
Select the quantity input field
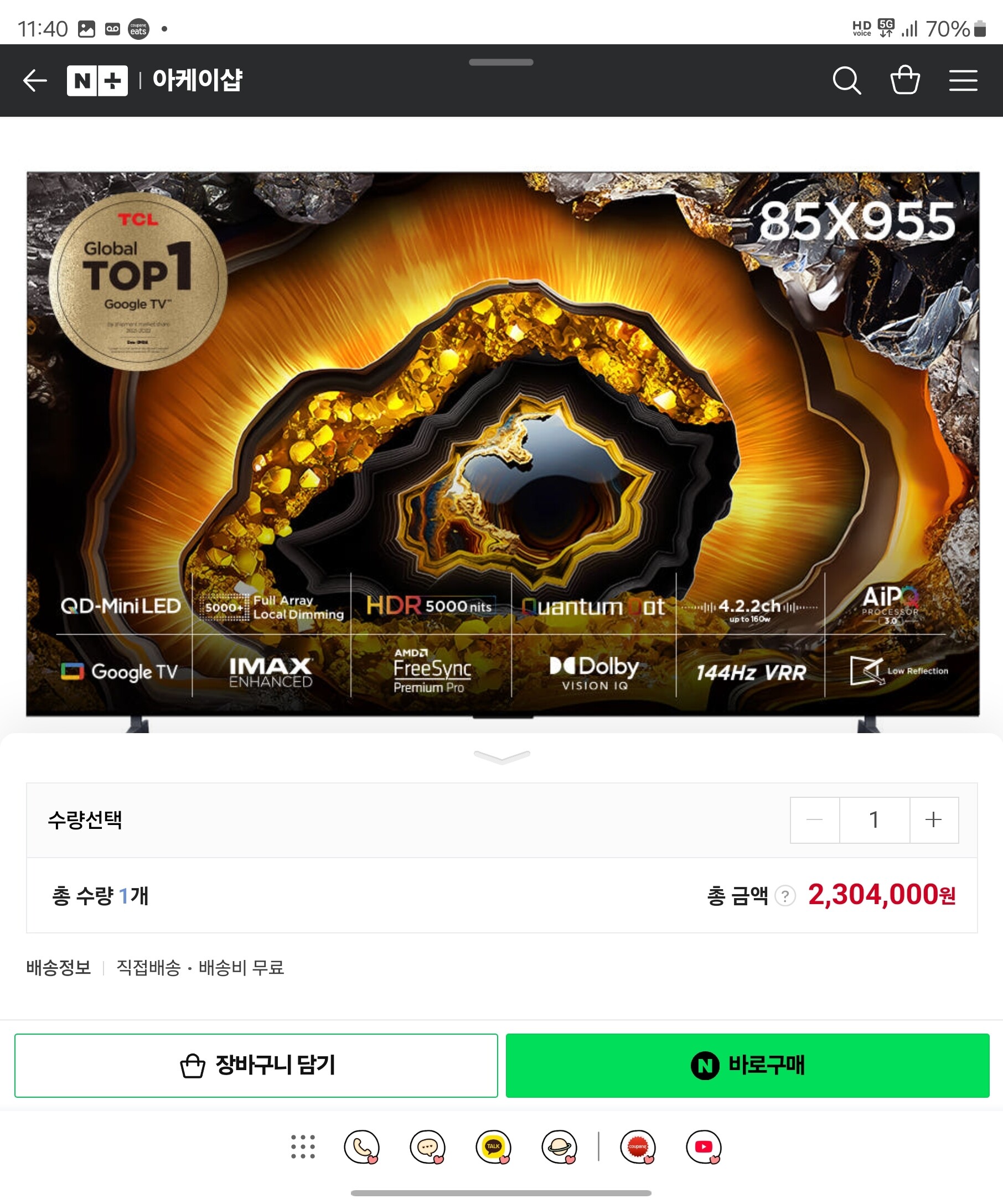click(x=875, y=820)
